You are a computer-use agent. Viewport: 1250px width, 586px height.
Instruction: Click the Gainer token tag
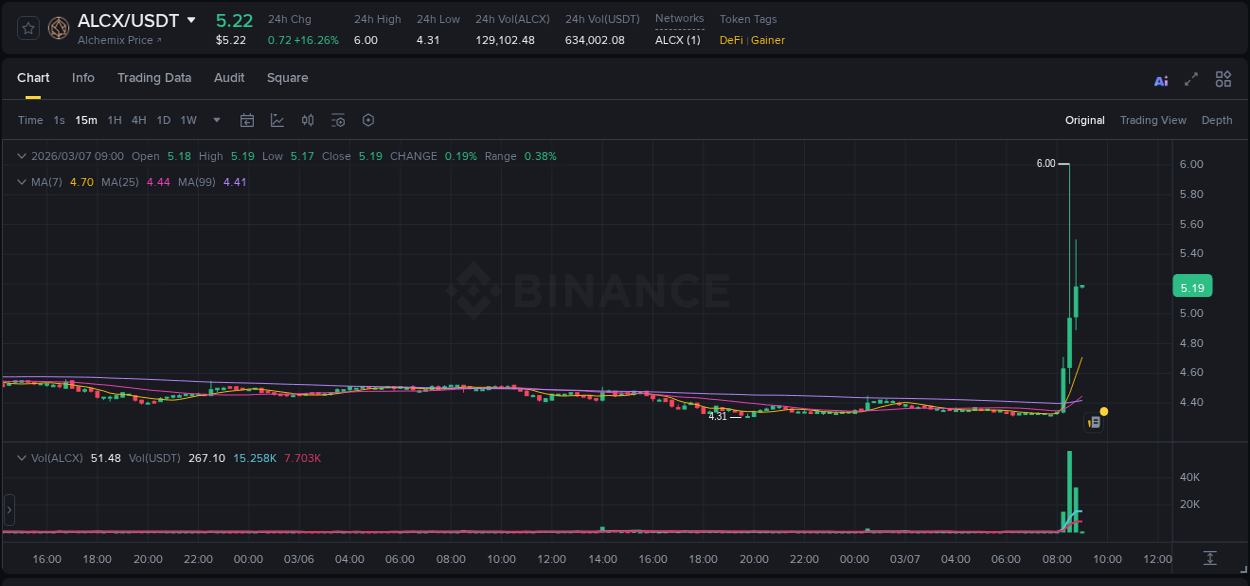[x=767, y=40]
